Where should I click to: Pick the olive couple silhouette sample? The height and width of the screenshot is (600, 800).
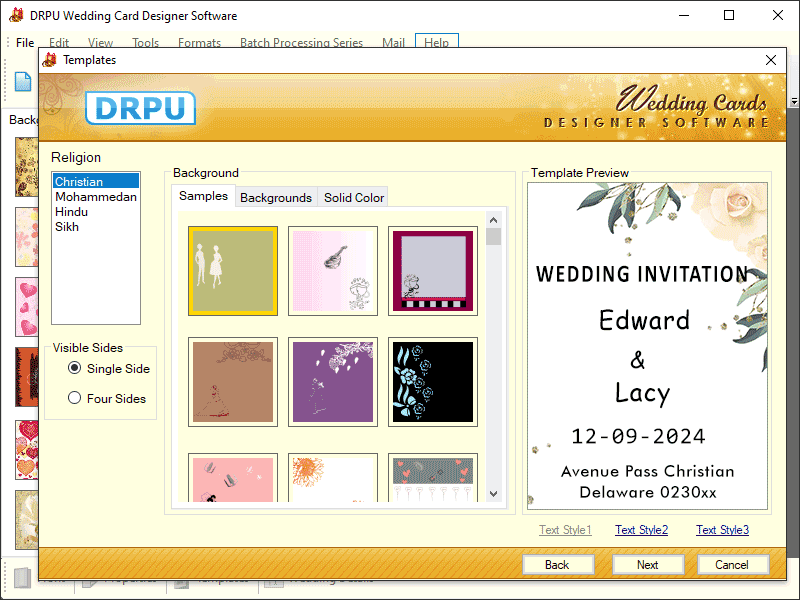[x=233, y=271]
